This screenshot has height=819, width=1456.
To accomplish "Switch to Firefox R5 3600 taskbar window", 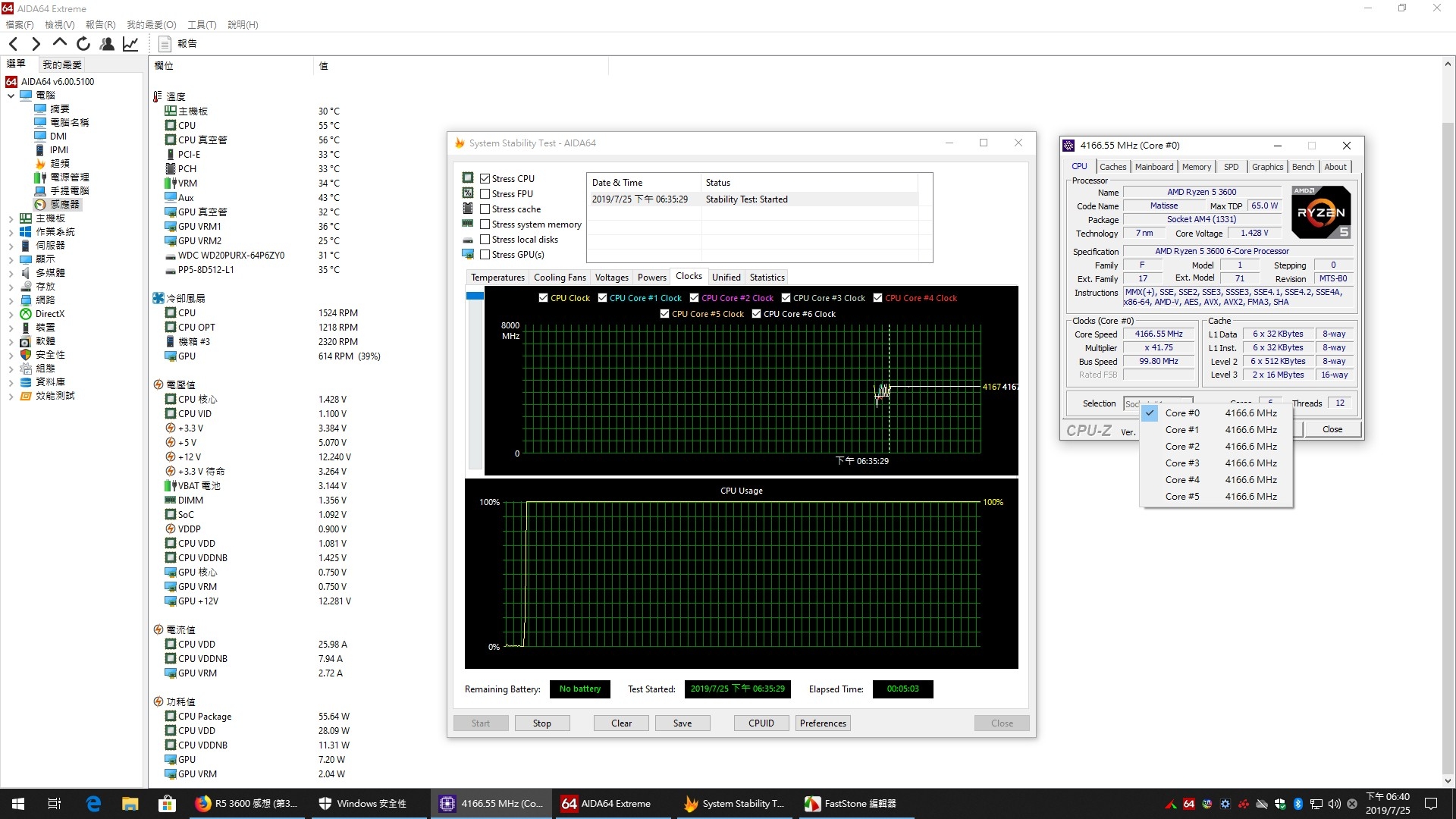I will click(246, 804).
